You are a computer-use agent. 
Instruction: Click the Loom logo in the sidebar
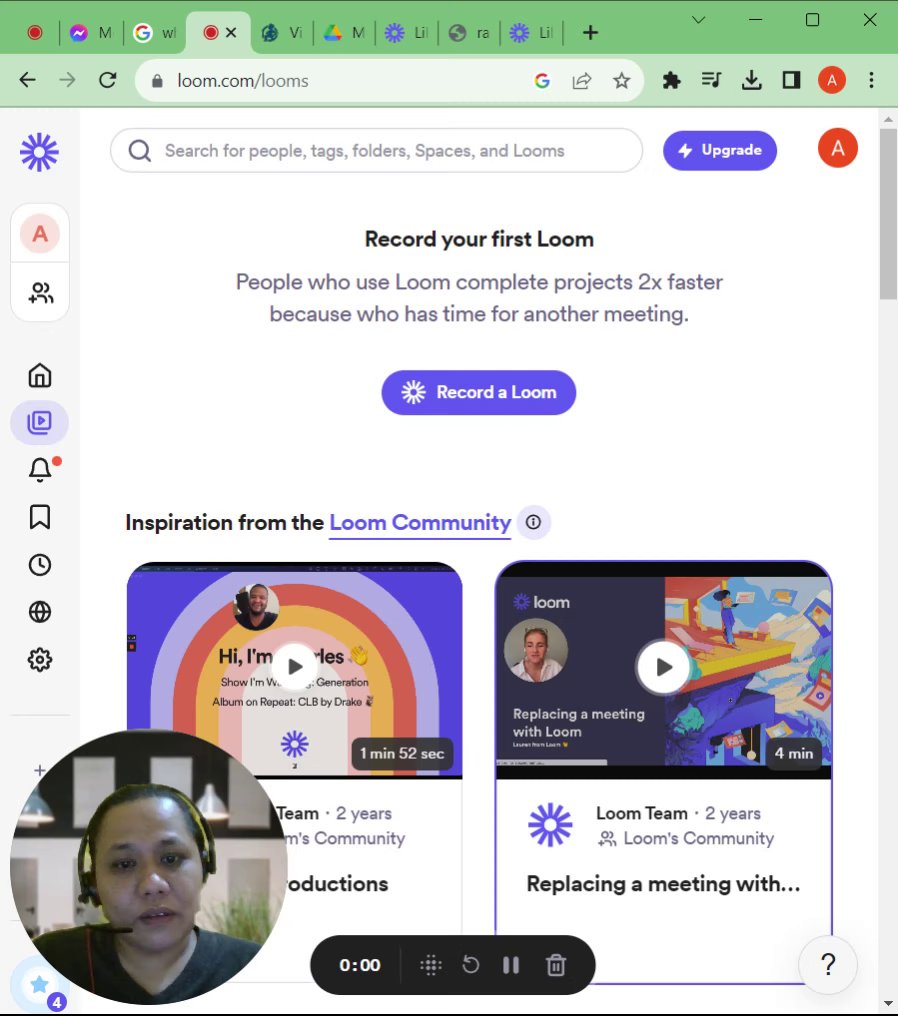40,152
